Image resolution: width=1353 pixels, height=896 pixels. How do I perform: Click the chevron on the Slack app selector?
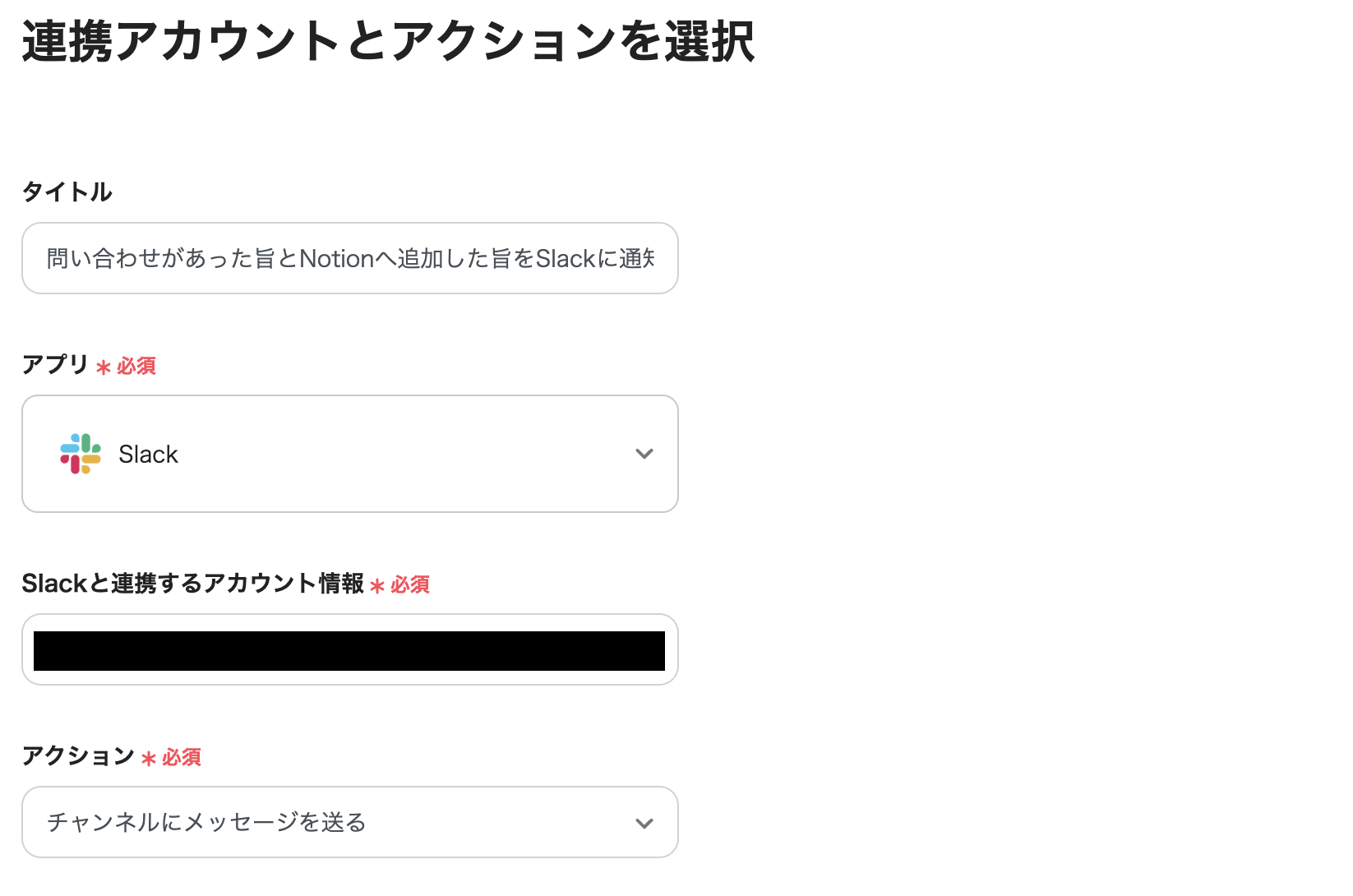click(x=644, y=453)
